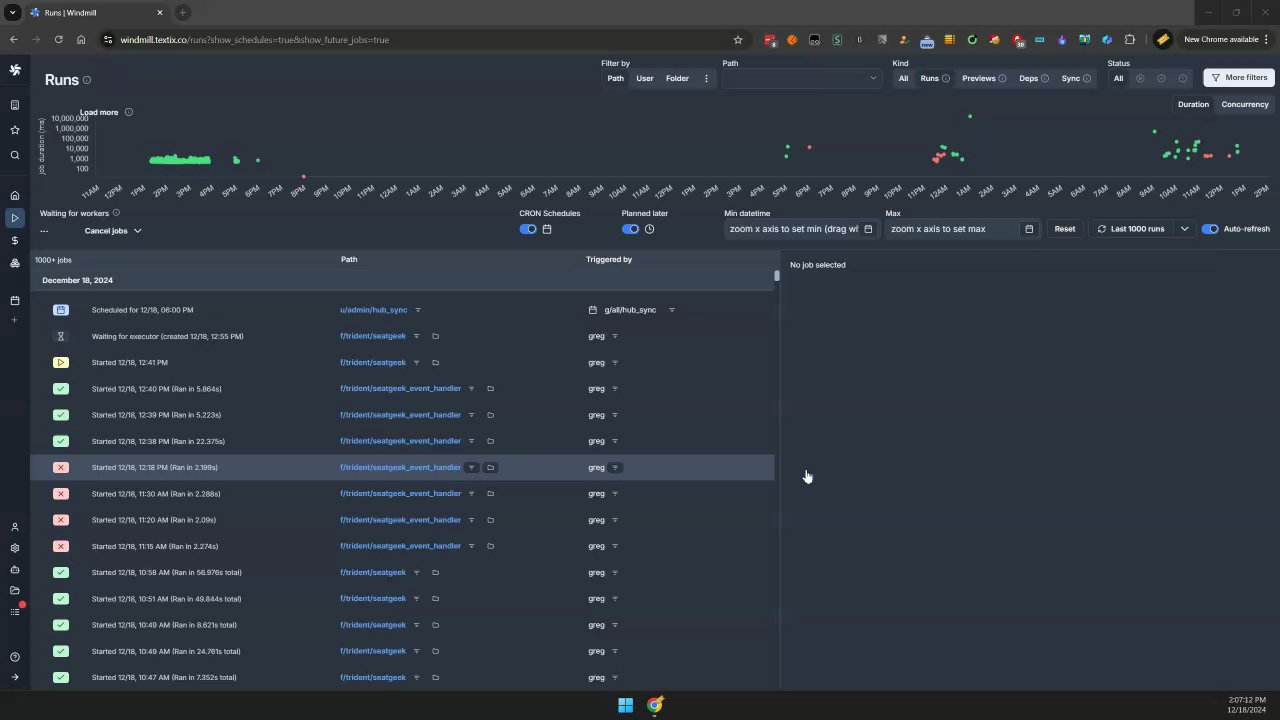Open the path filter dropdown on 12:18 PM row
The image size is (1280, 720).
coord(471,468)
